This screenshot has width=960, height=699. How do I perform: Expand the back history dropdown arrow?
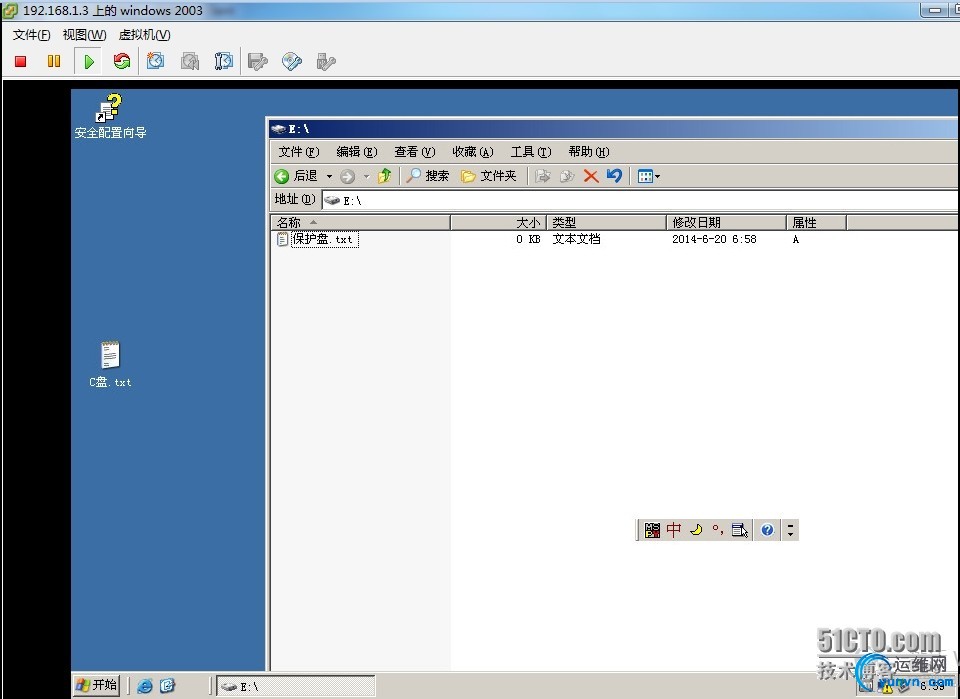(329, 176)
